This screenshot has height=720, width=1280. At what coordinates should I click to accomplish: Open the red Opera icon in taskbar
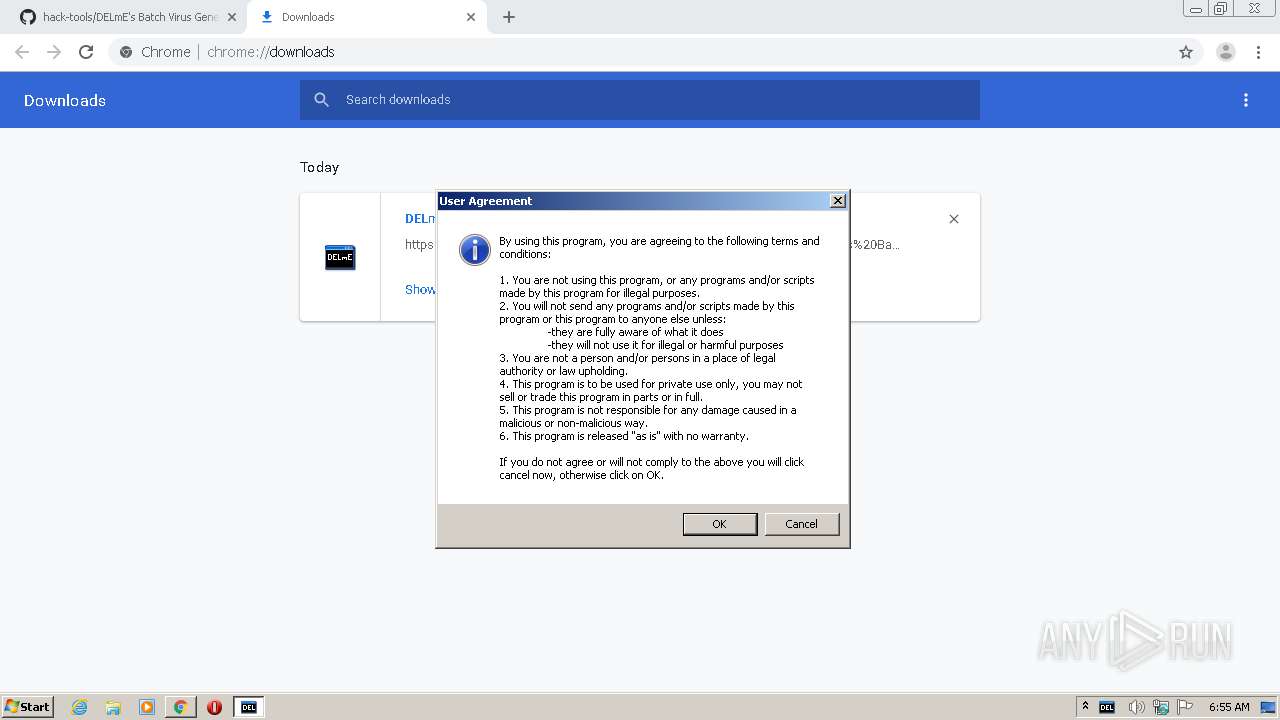pos(214,707)
